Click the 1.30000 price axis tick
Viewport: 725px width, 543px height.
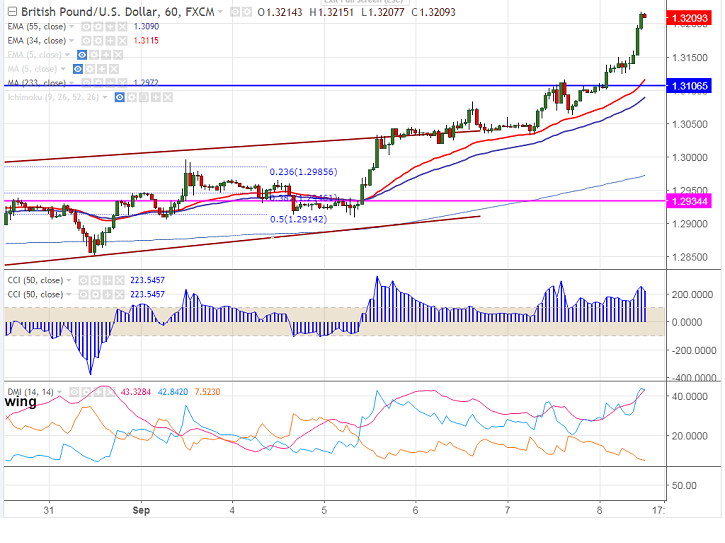[x=689, y=157]
